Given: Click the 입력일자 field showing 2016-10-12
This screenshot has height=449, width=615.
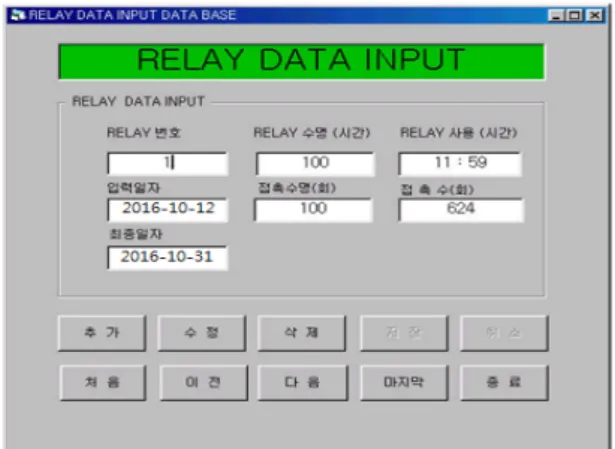Looking at the screenshot, I should click(167, 209).
